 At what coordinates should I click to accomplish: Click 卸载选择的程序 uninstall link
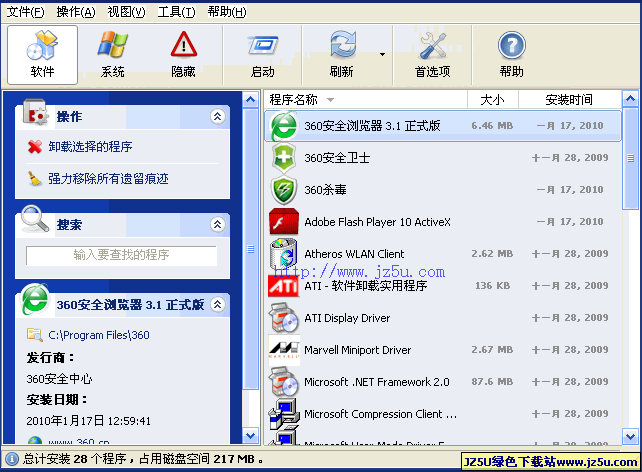click(x=90, y=146)
